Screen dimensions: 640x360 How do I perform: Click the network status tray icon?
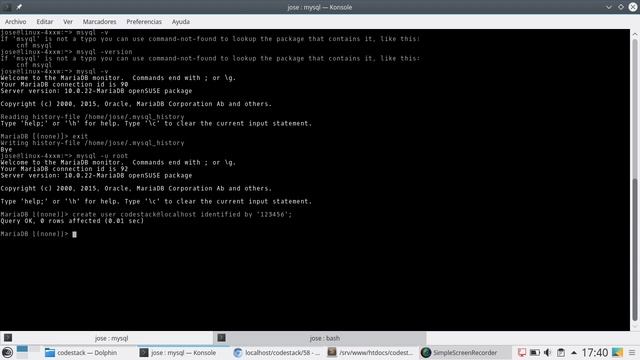[x=522, y=353]
